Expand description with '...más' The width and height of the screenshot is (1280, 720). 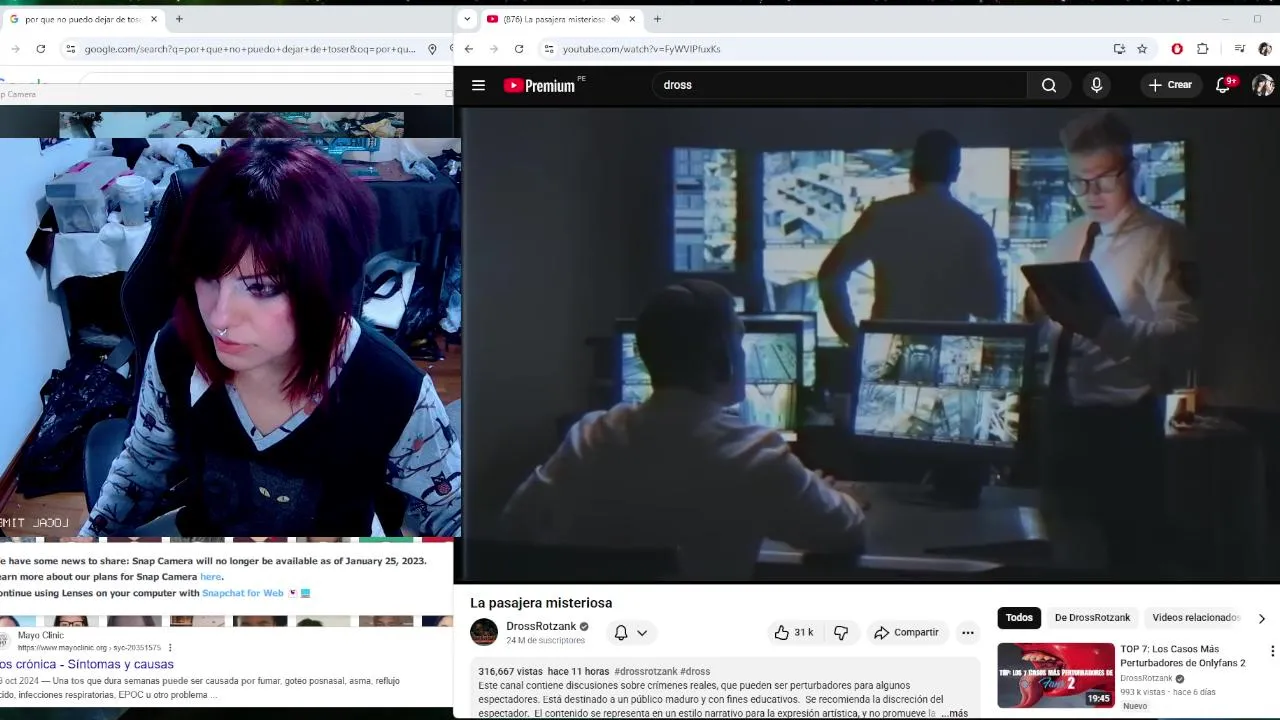[955, 713]
